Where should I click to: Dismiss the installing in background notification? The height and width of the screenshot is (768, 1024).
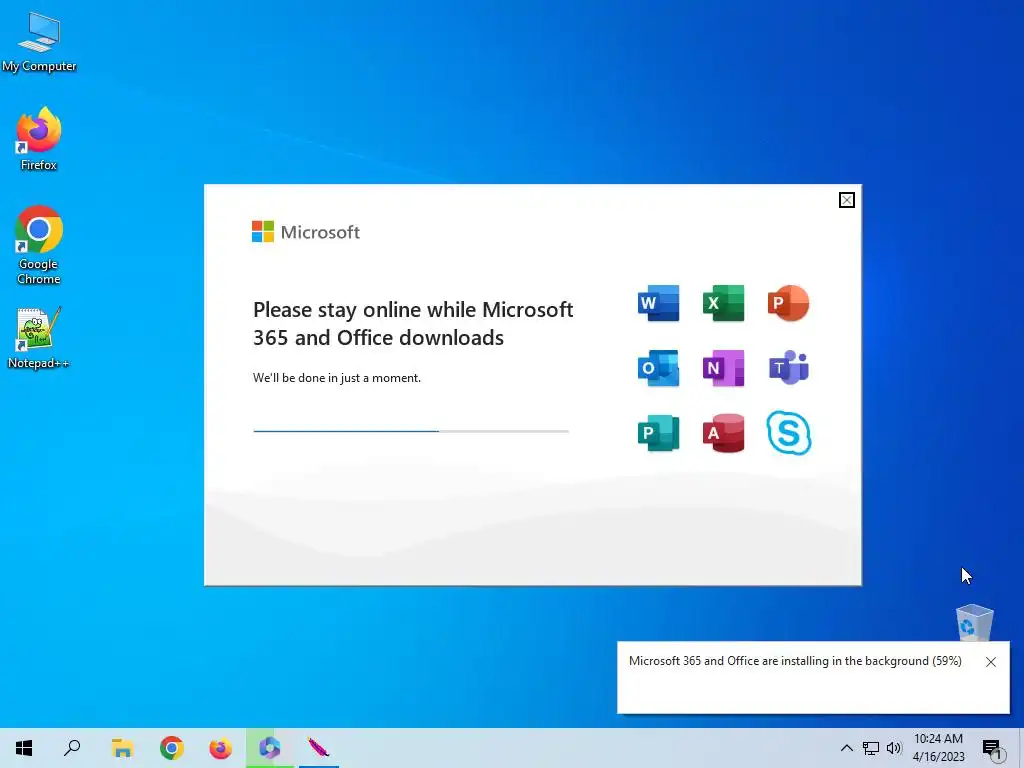991,662
